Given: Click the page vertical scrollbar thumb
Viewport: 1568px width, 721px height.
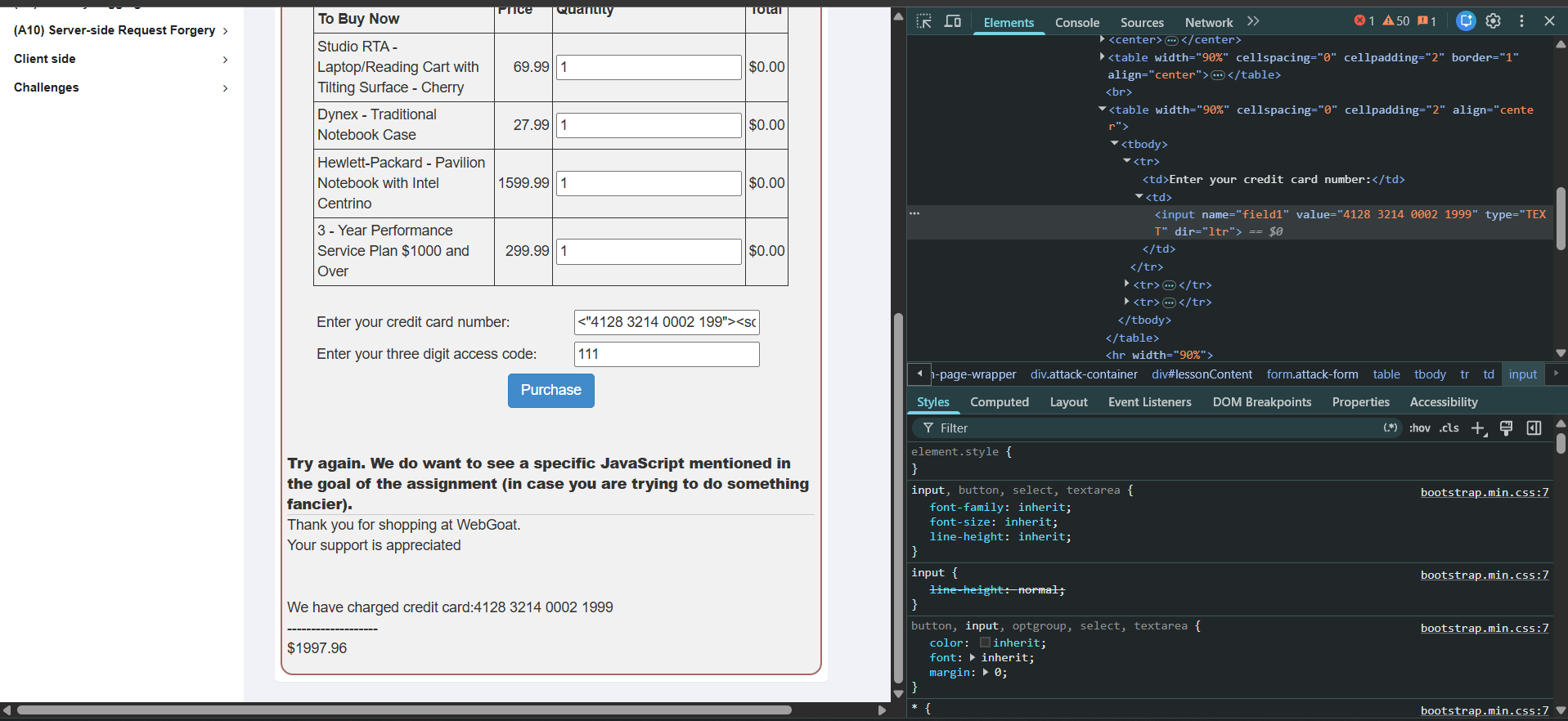Looking at the screenshot, I should 898,499.
